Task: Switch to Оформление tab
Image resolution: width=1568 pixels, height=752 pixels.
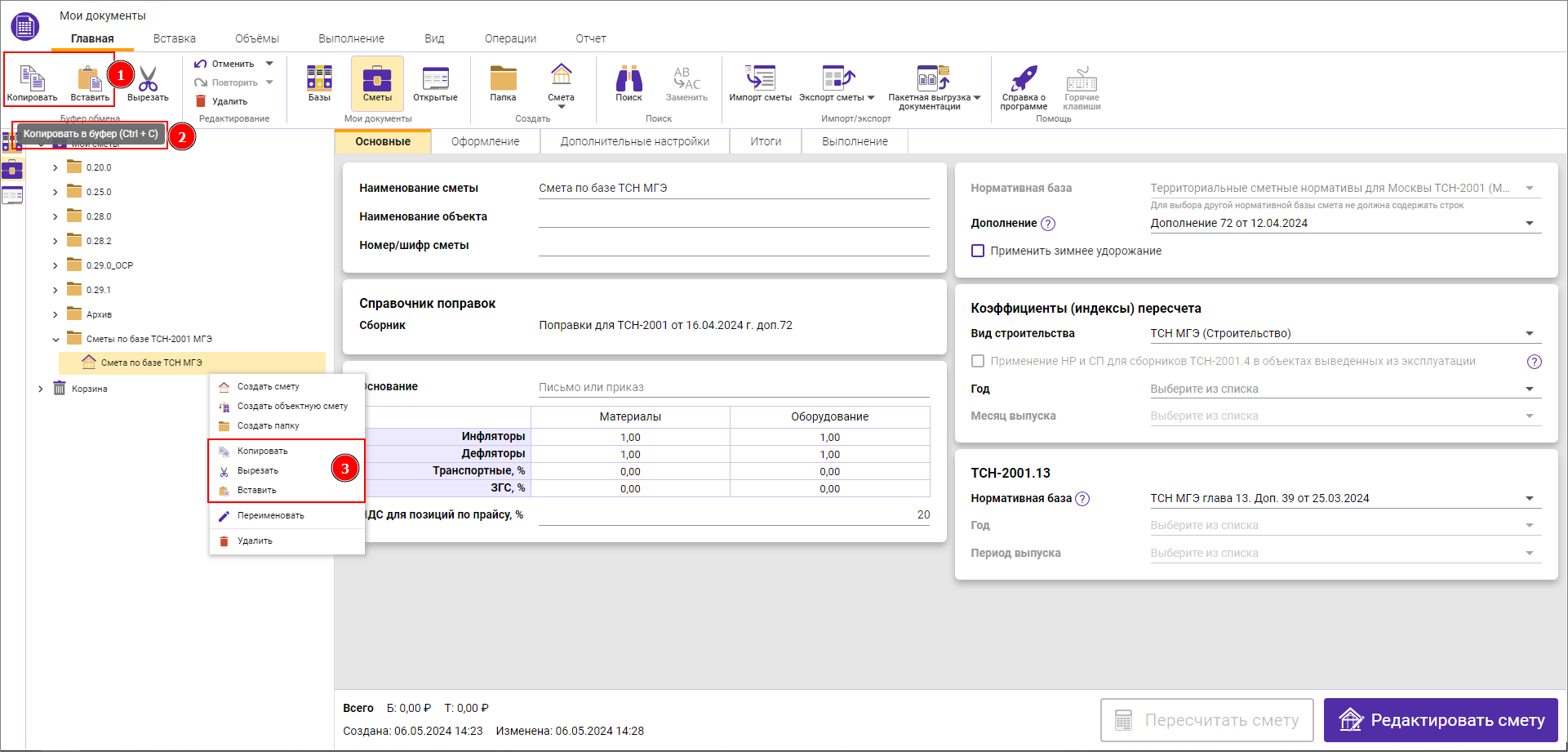Action: 486,141
